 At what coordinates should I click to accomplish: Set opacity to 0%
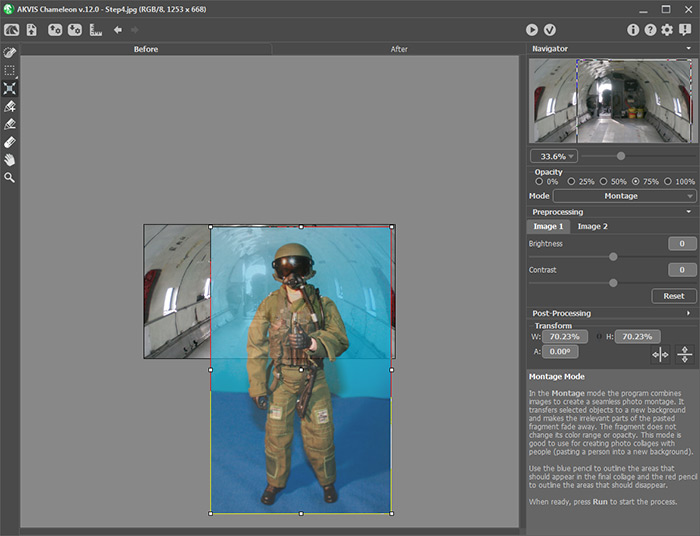(539, 181)
